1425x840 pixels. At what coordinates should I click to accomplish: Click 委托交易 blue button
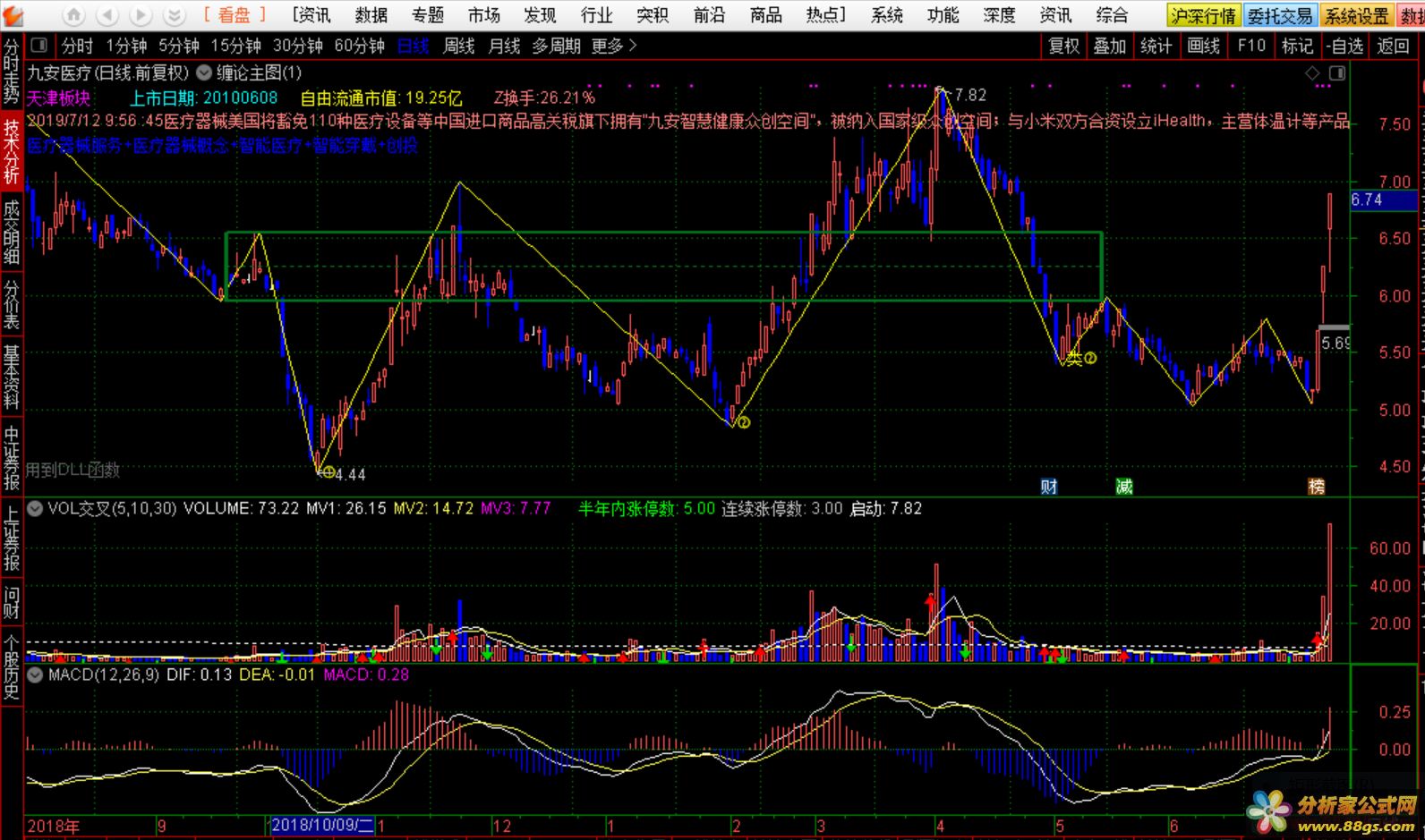coord(1281,16)
